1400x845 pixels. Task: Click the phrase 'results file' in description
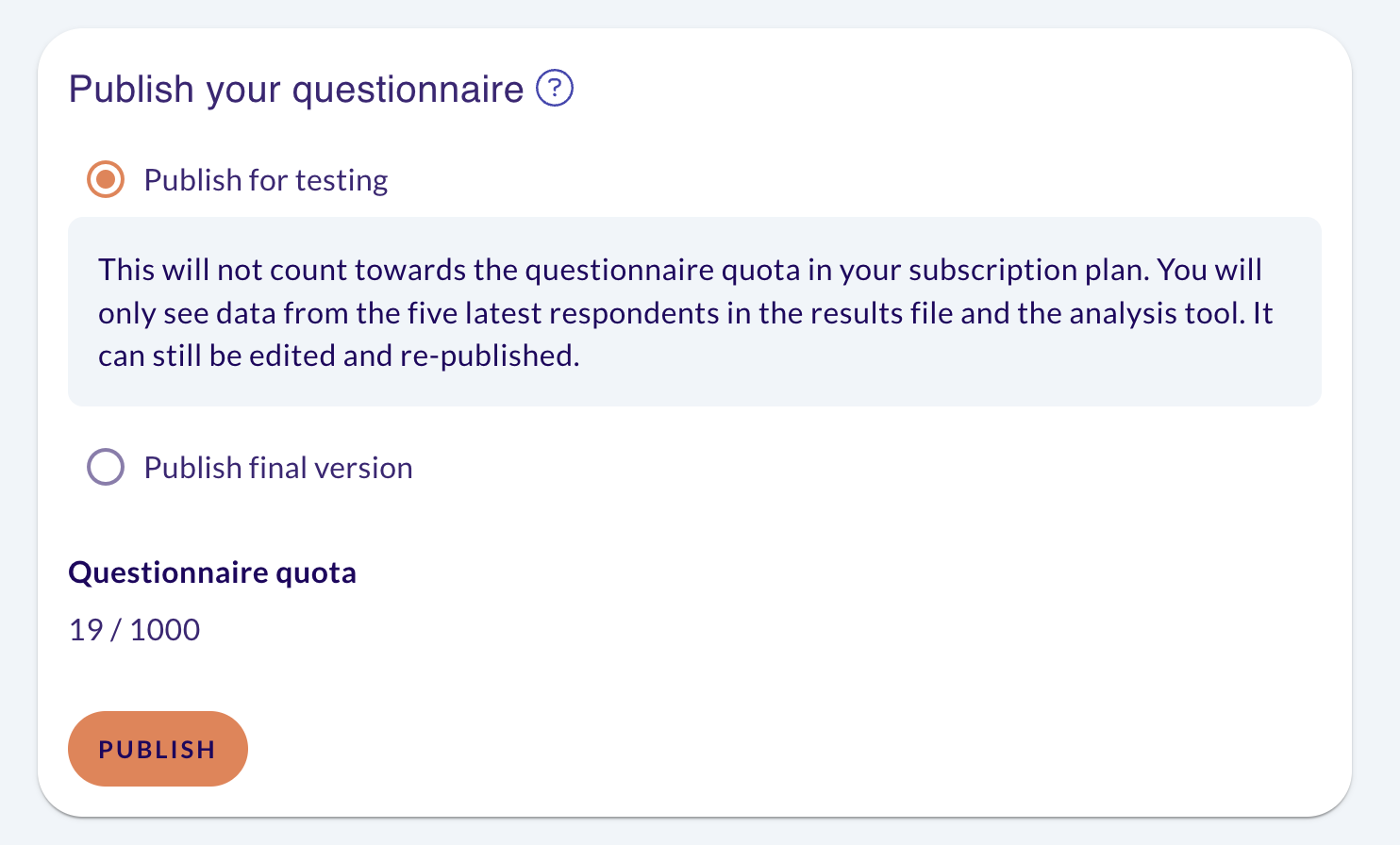click(882, 313)
